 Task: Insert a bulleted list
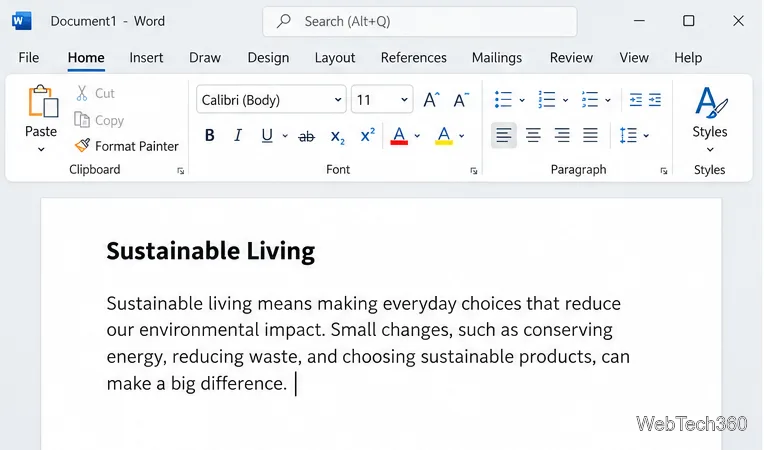point(503,100)
